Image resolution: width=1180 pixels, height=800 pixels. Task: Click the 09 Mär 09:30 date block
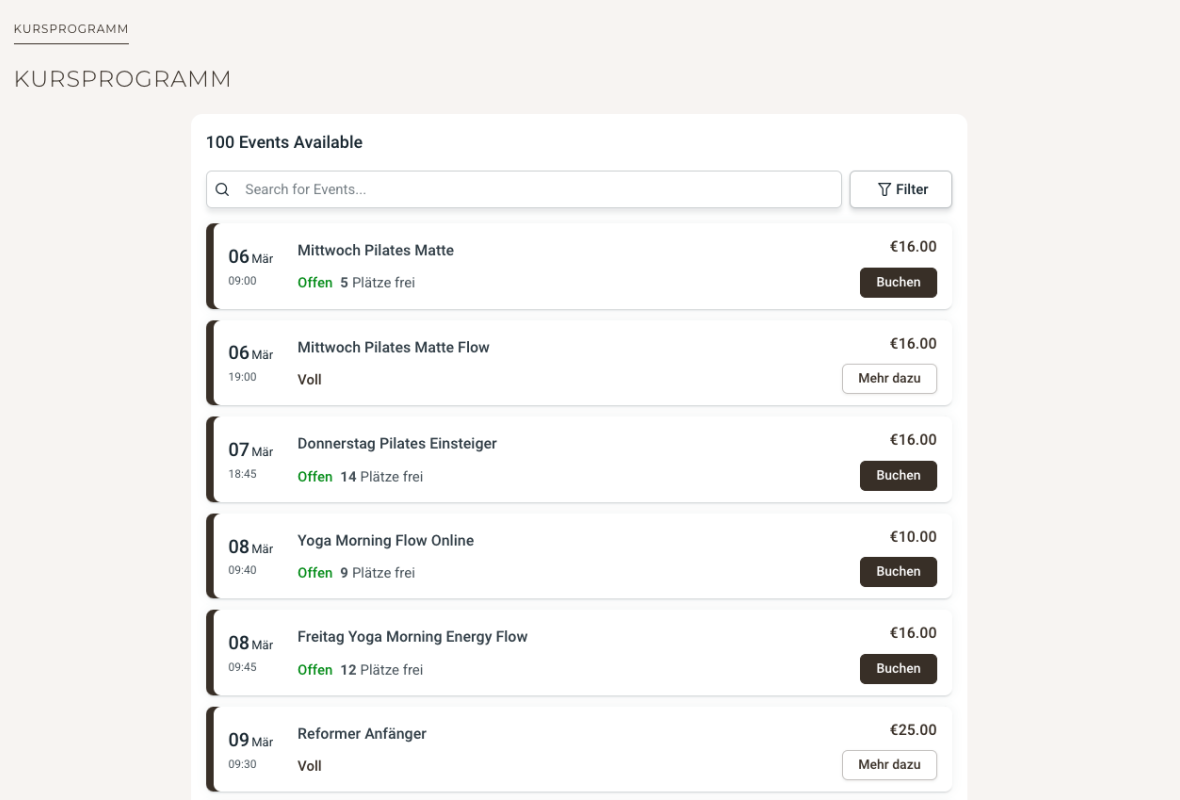click(250, 750)
